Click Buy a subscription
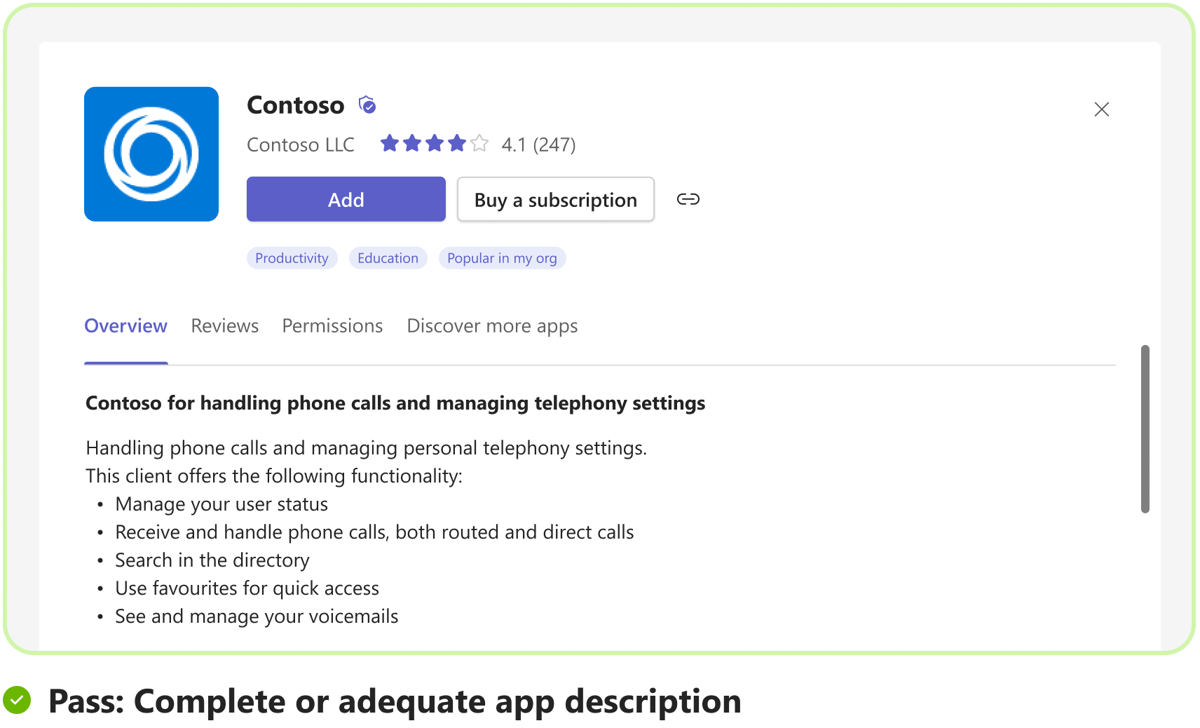Image resolution: width=1200 pixels, height=728 pixels. pyautogui.click(x=555, y=200)
